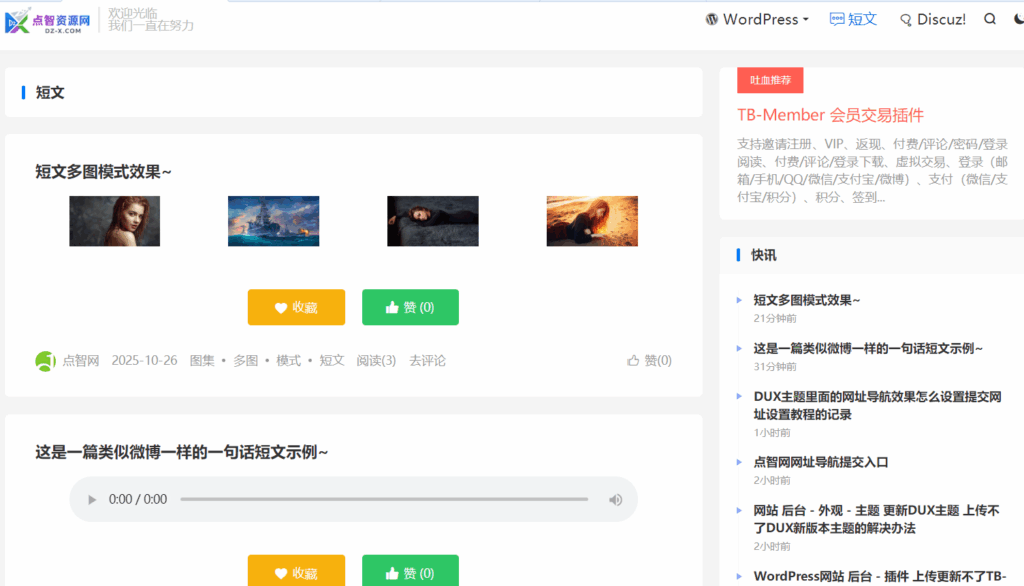Seek on the audio player progress bar
1024x586 pixels.
click(x=384, y=499)
